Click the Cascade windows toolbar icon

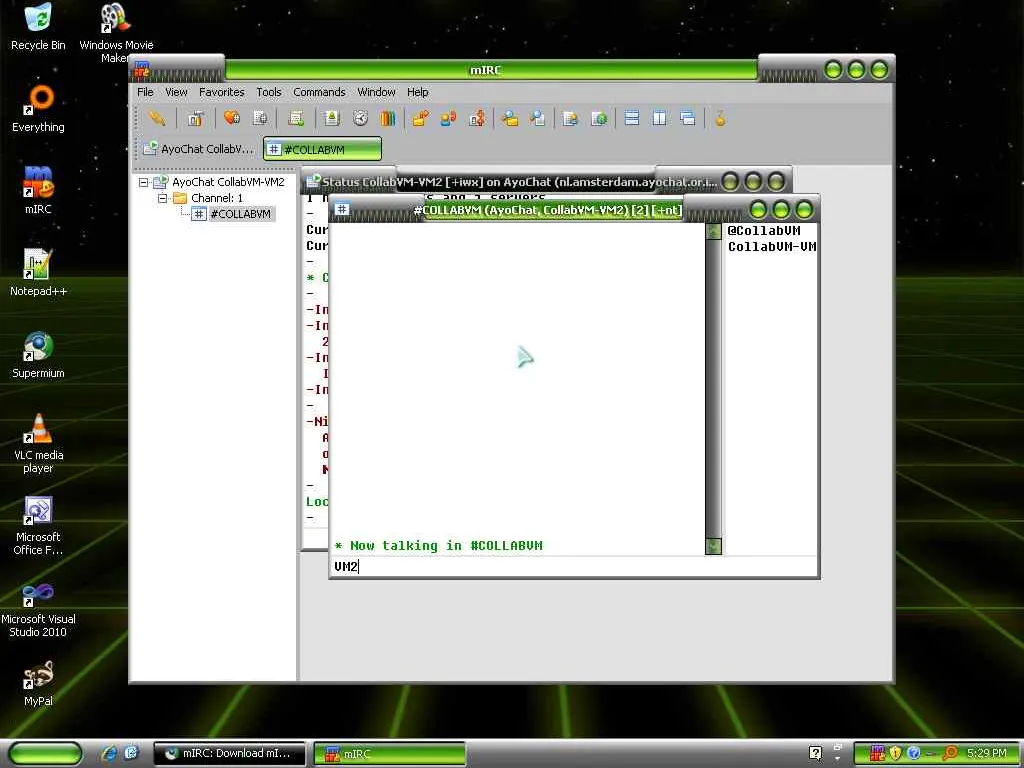coord(688,118)
